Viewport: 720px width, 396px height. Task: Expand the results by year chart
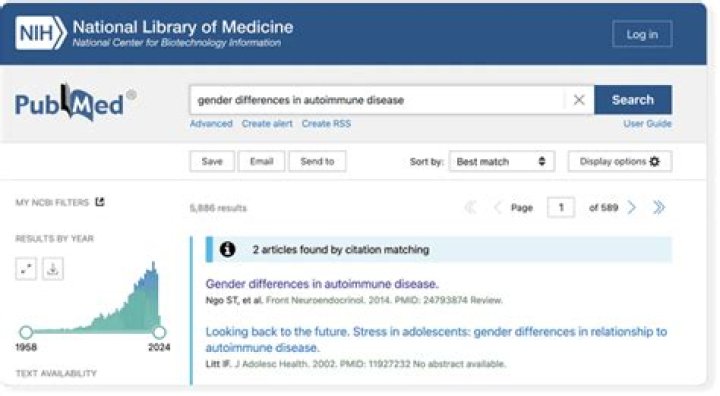(x=26, y=269)
